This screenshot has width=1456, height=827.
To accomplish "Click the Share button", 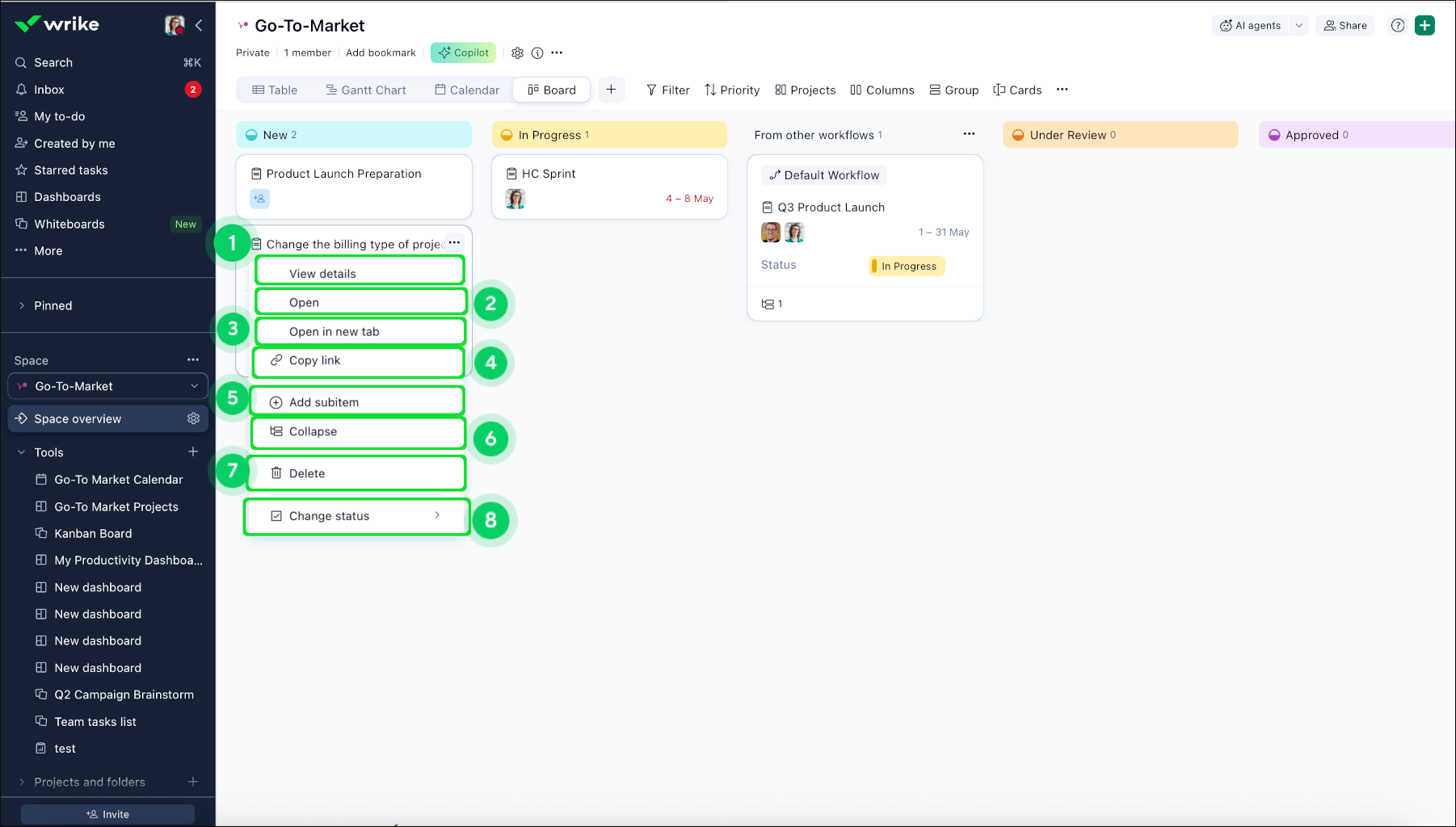I will [x=1345, y=26].
